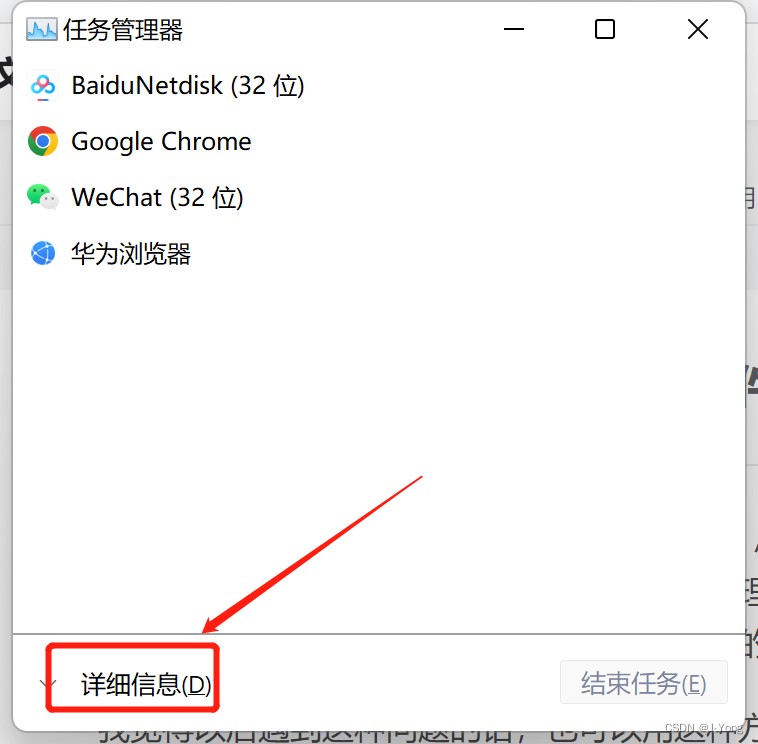Click the Task Manager title bar icon
758x744 pixels.
42,29
